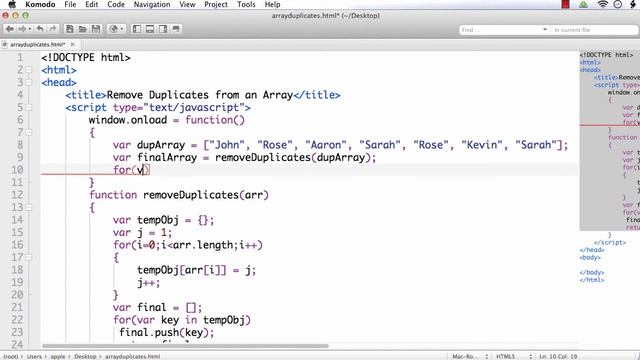Image resolution: width=640 pixels, height=360 pixels.
Task: Click the 'Users' breadcrumb in status bar
Action: click(34, 356)
